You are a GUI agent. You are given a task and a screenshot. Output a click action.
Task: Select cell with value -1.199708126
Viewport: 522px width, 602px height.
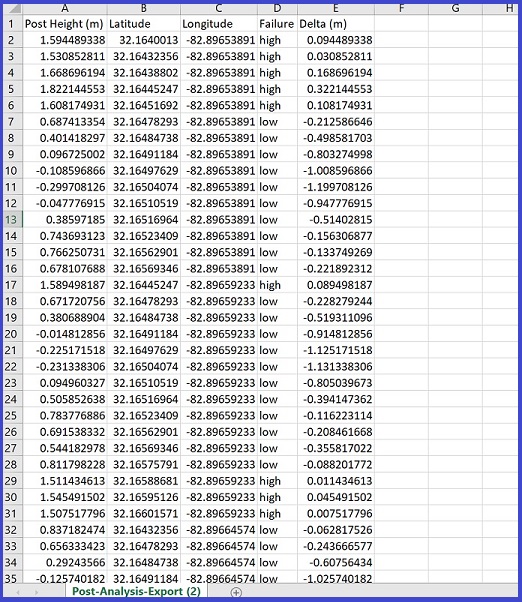tap(335, 187)
